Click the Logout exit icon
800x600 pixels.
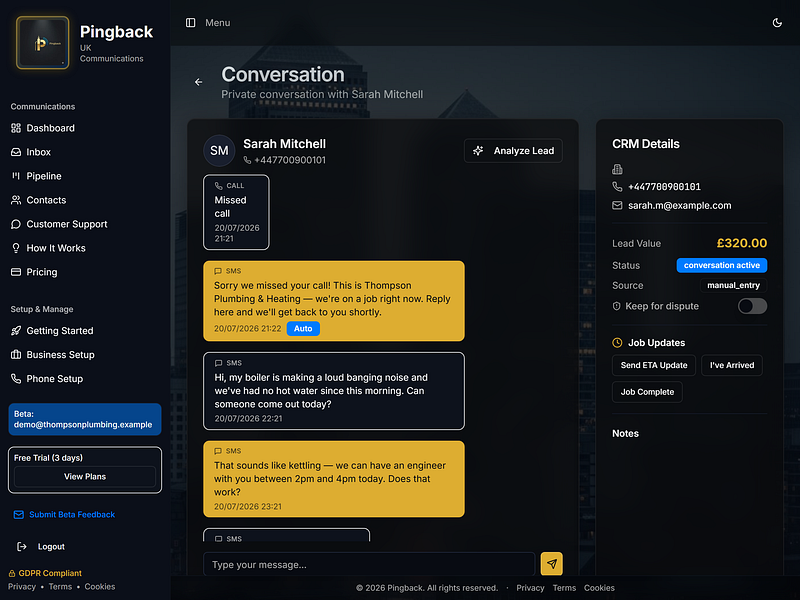(x=21, y=546)
